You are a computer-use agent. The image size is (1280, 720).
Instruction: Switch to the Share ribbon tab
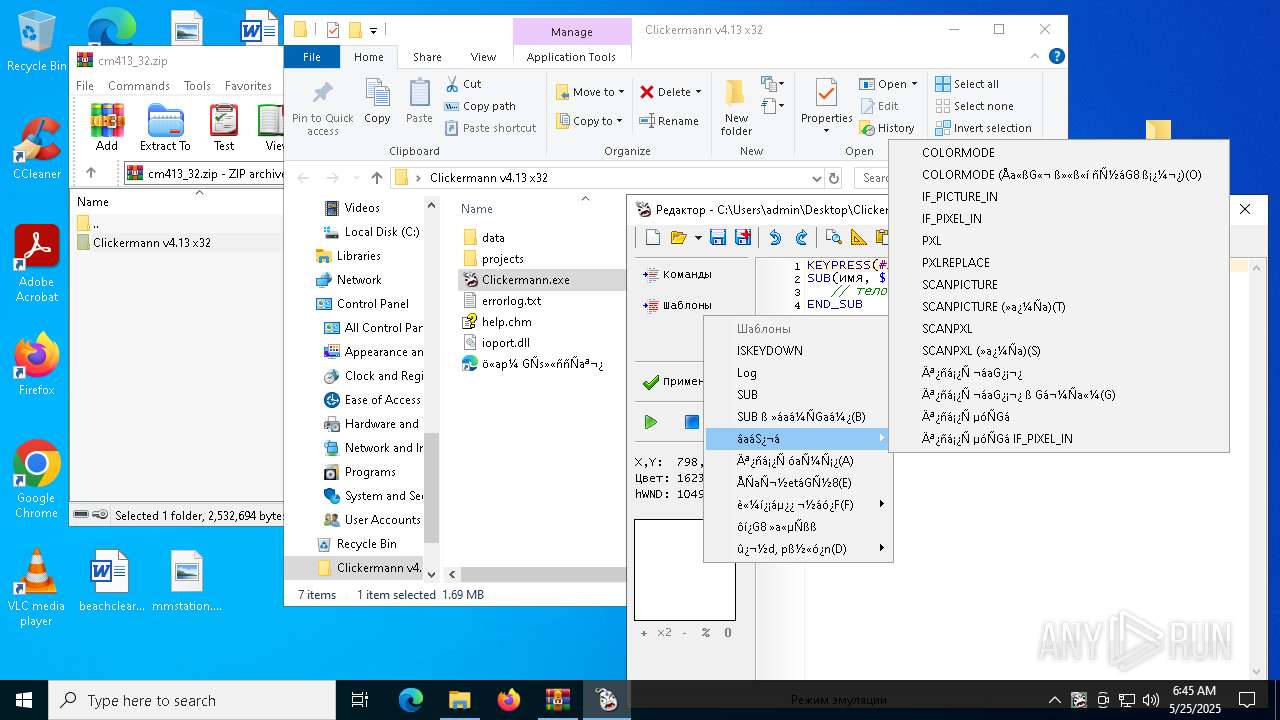427,57
